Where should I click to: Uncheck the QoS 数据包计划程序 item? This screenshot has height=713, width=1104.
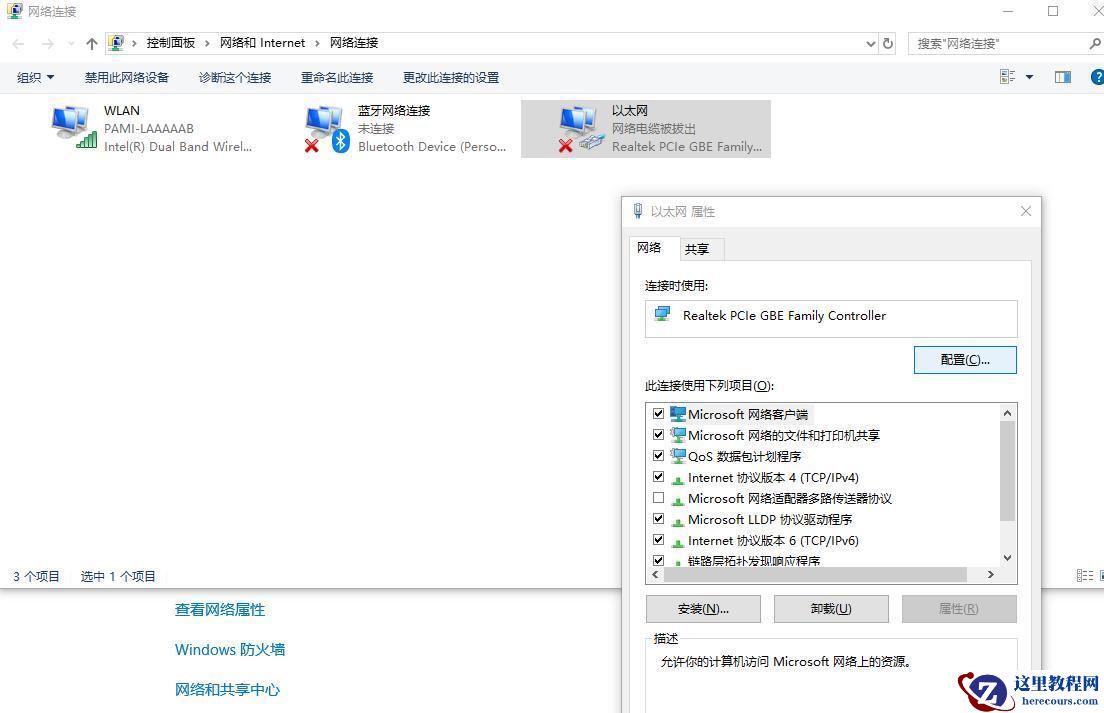pos(659,456)
